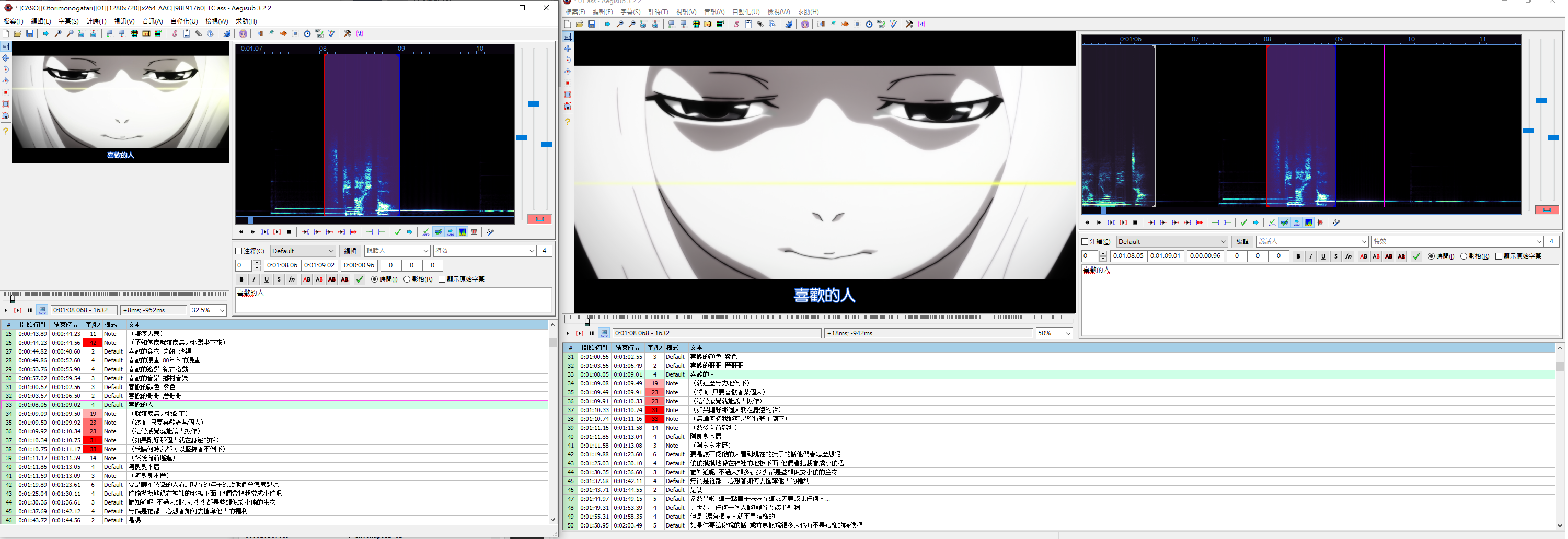This screenshot has width=1568, height=539.
Task: Open 計時(T) menu in 01.ass window
Action: coord(658,11)
